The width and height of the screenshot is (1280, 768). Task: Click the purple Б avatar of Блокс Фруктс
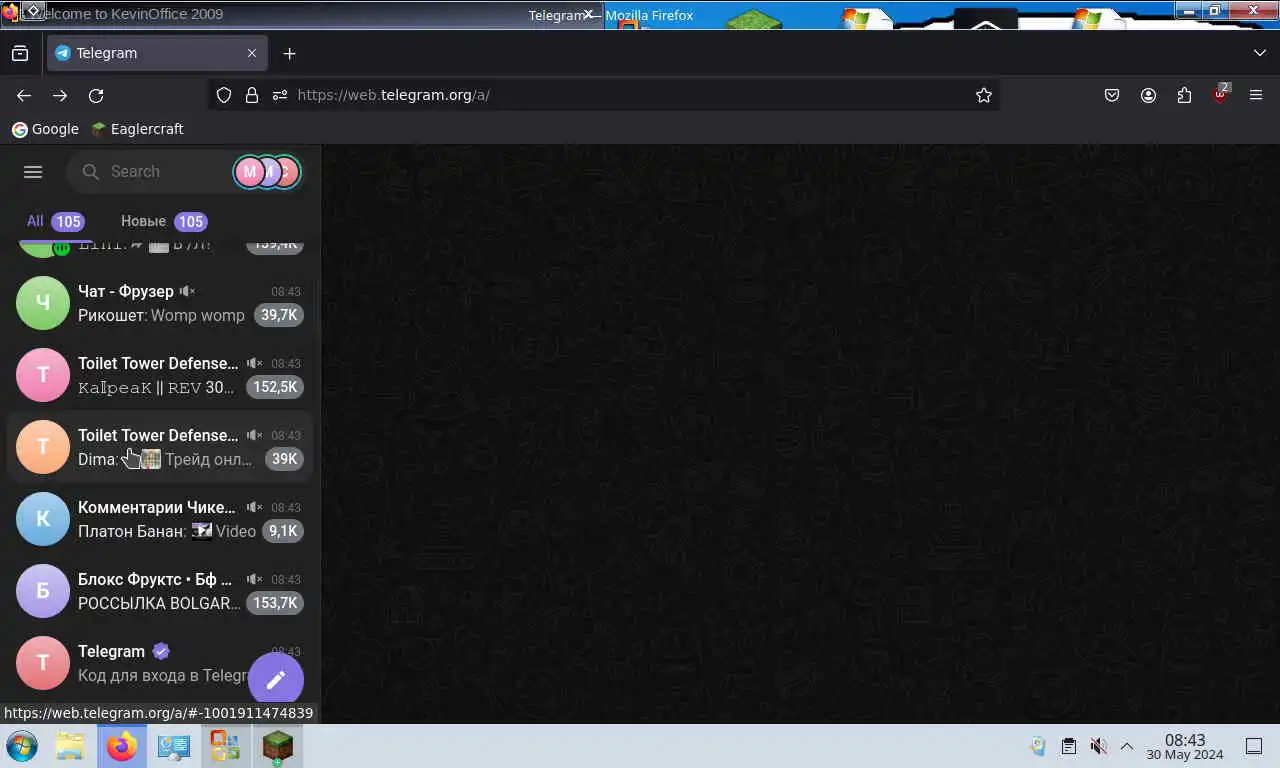pyautogui.click(x=43, y=591)
